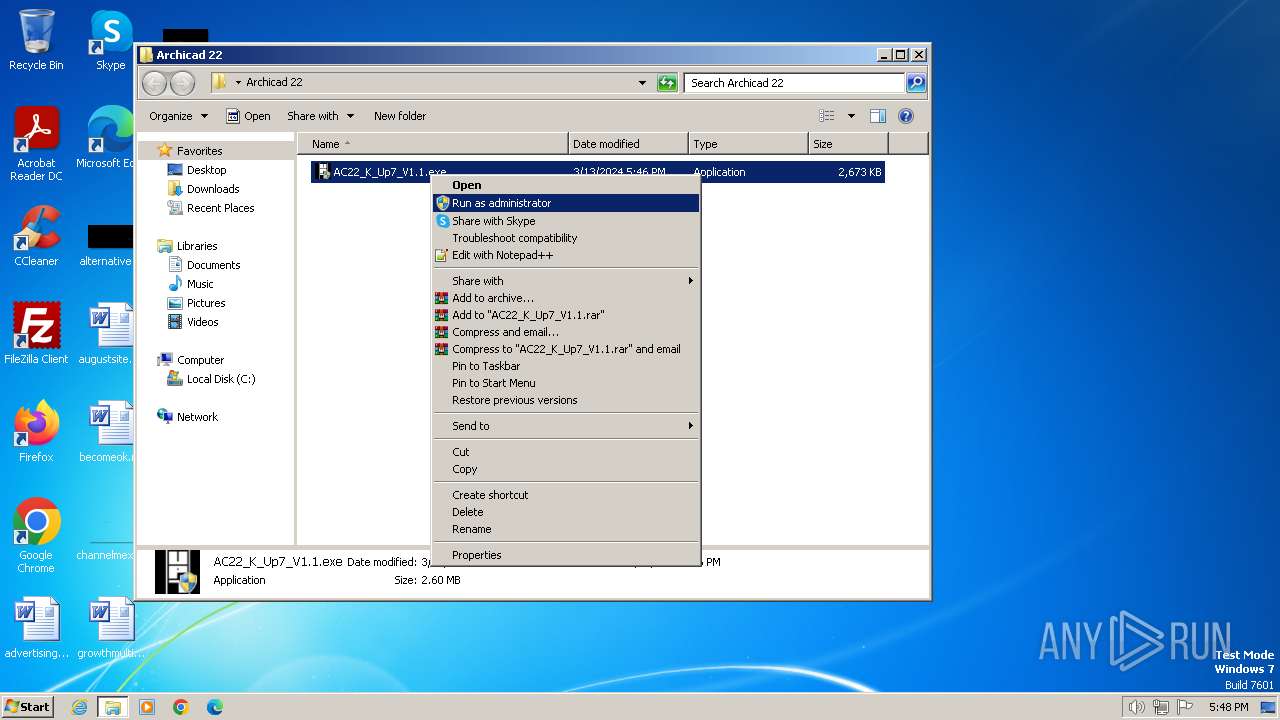
Task: Open the Recycle Bin desktop icon
Action: pyautogui.click(x=36, y=40)
